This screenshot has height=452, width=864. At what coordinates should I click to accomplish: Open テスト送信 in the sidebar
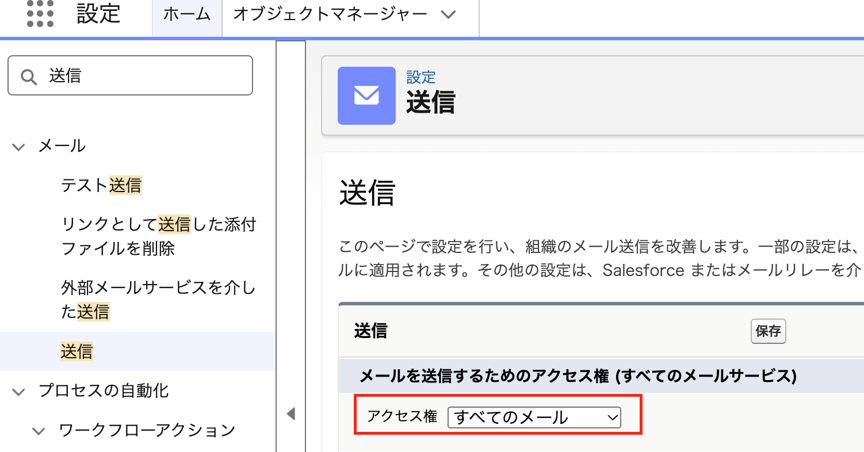pyautogui.click(x=101, y=185)
